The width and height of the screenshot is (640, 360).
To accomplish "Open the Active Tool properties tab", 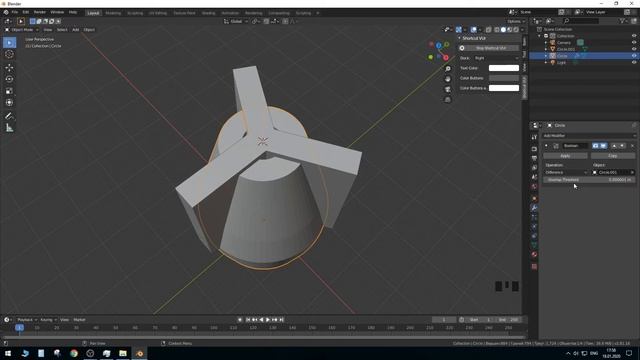I will pos(534,137).
